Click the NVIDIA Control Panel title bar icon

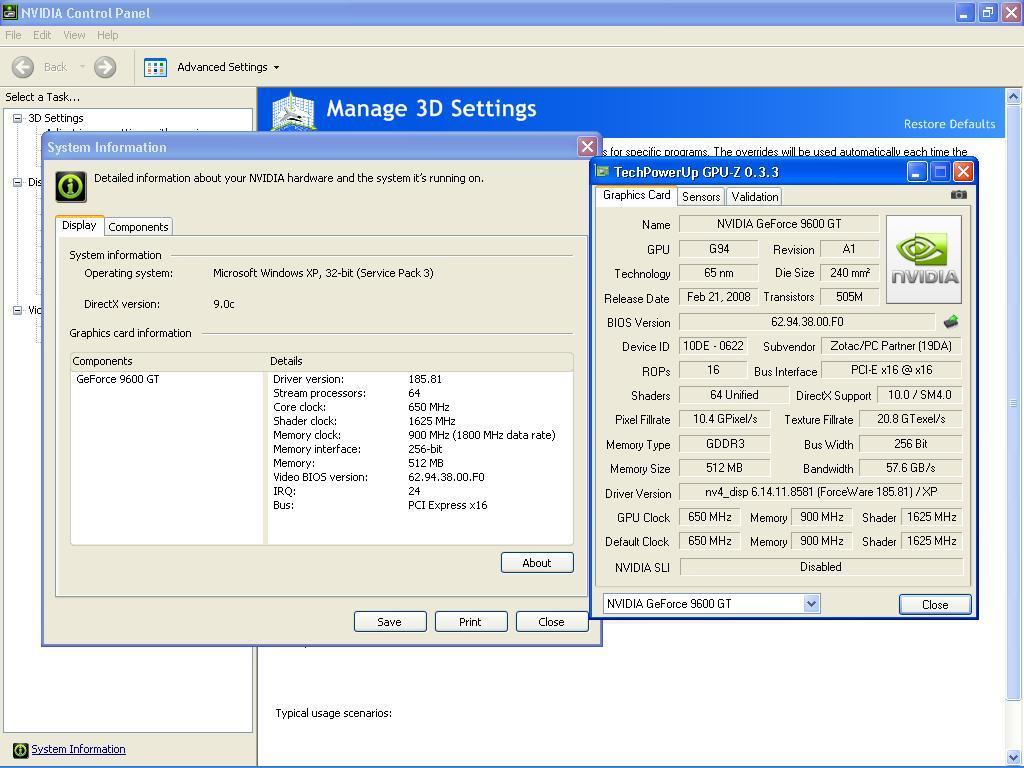pyautogui.click(x=10, y=12)
